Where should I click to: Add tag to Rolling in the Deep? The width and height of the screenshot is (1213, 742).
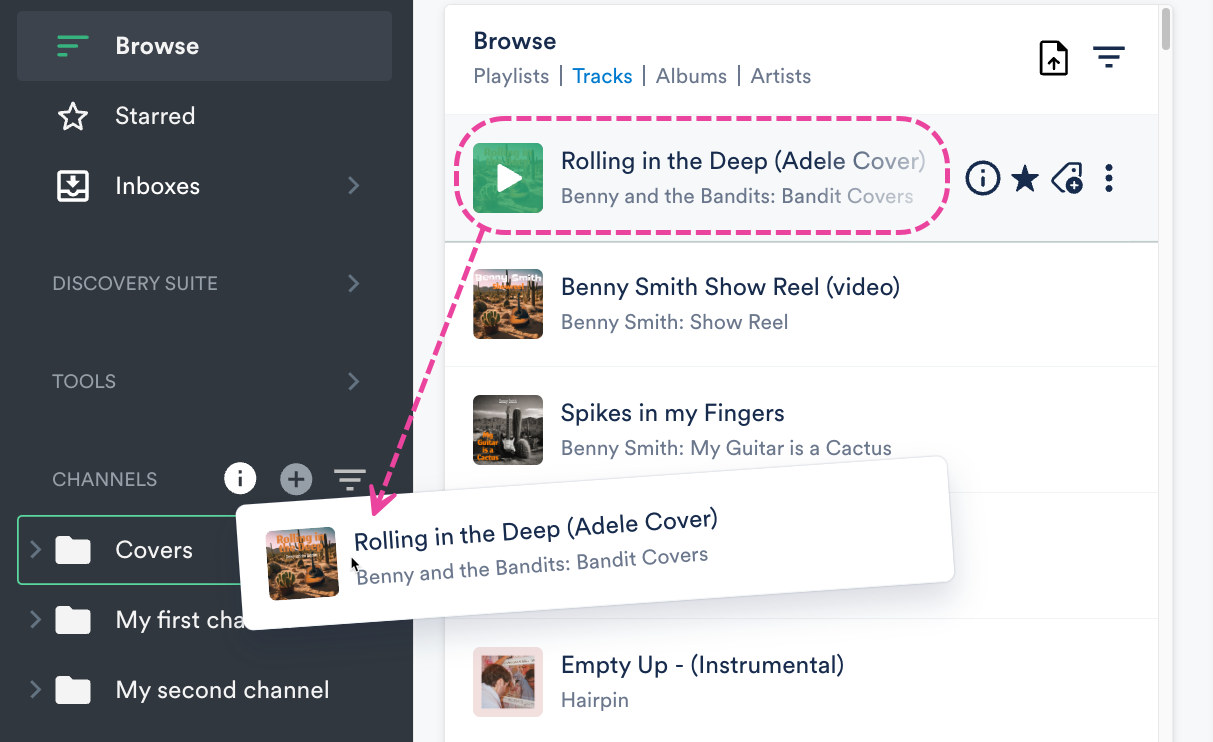[1067, 179]
